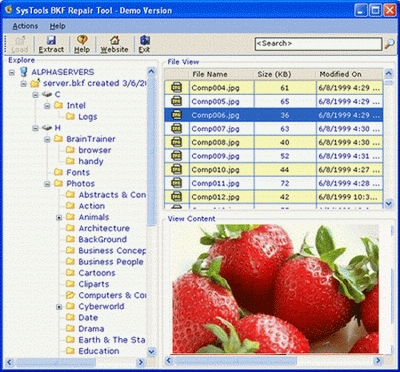Click the Load toolbar icon
400x372 pixels.
[x=20, y=40]
